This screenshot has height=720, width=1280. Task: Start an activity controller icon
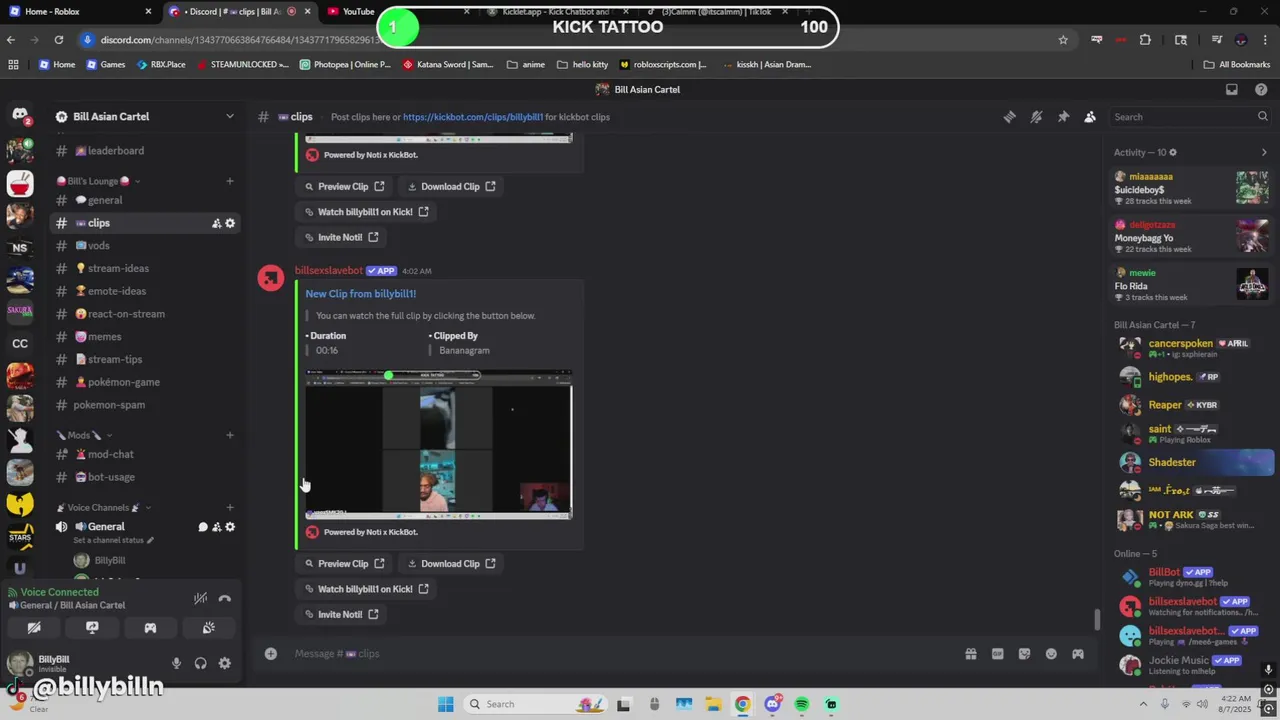point(150,628)
